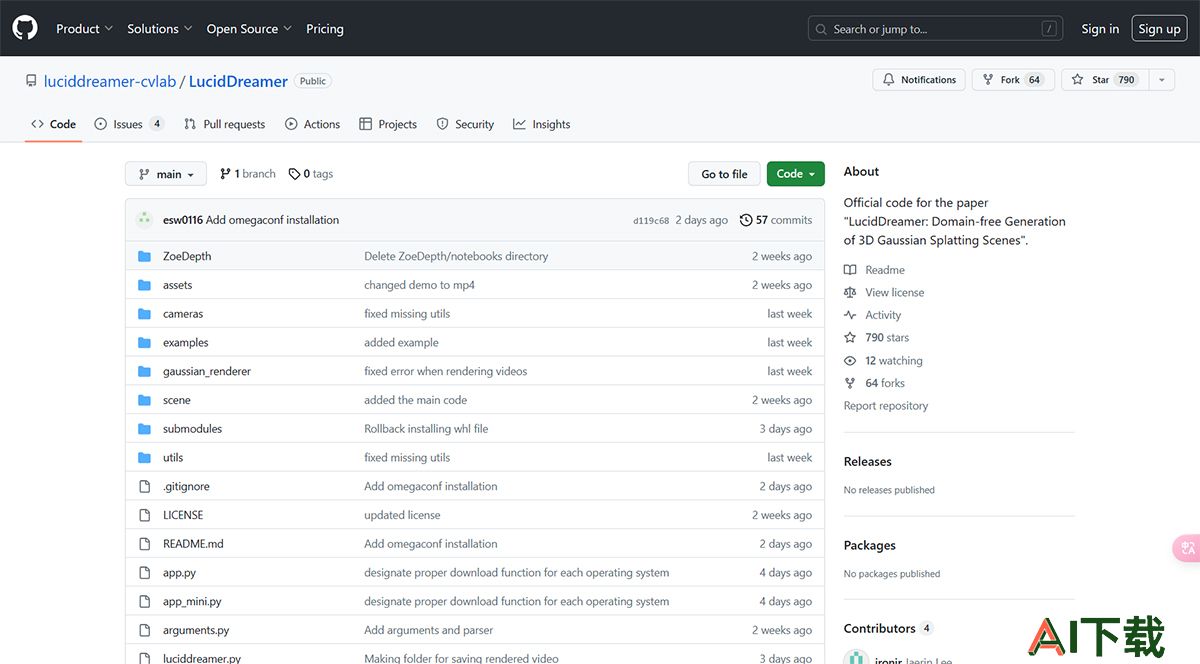The width and height of the screenshot is (1200, 664).
Task: Click the eye icon beside 12 watching
Action: (850, 361)
